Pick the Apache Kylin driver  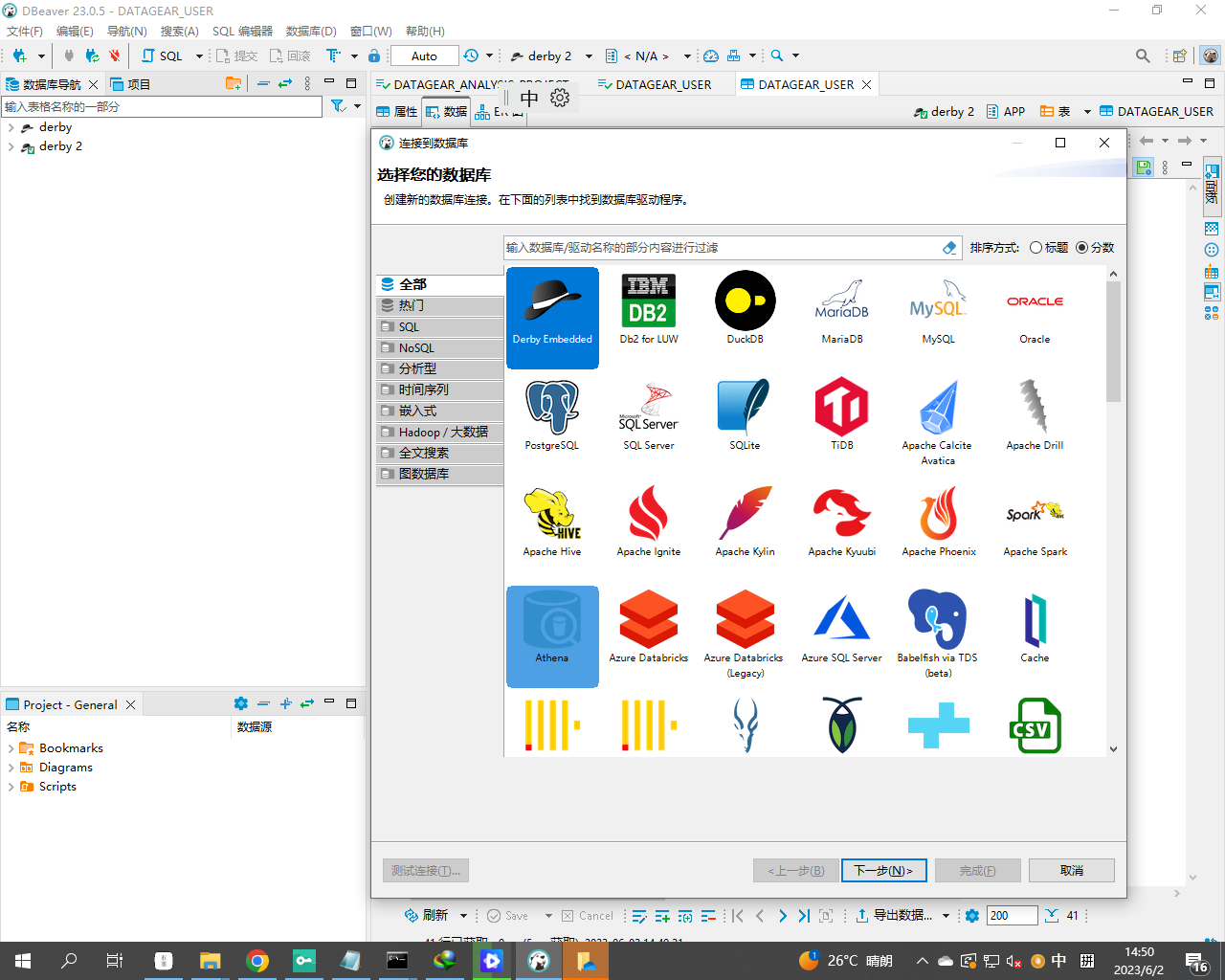pos(745,522)
